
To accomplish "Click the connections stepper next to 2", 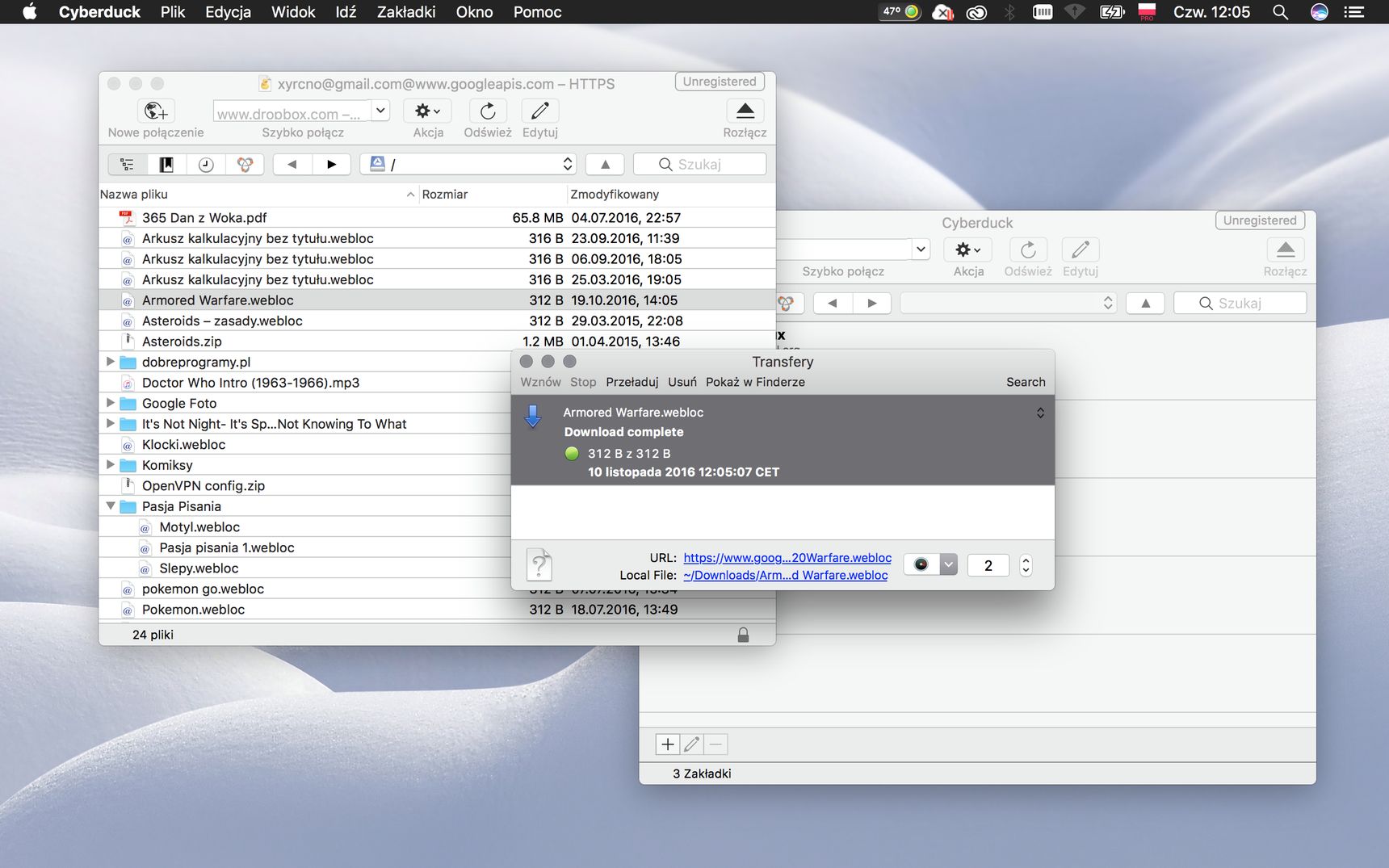I will pos(1026,565).
